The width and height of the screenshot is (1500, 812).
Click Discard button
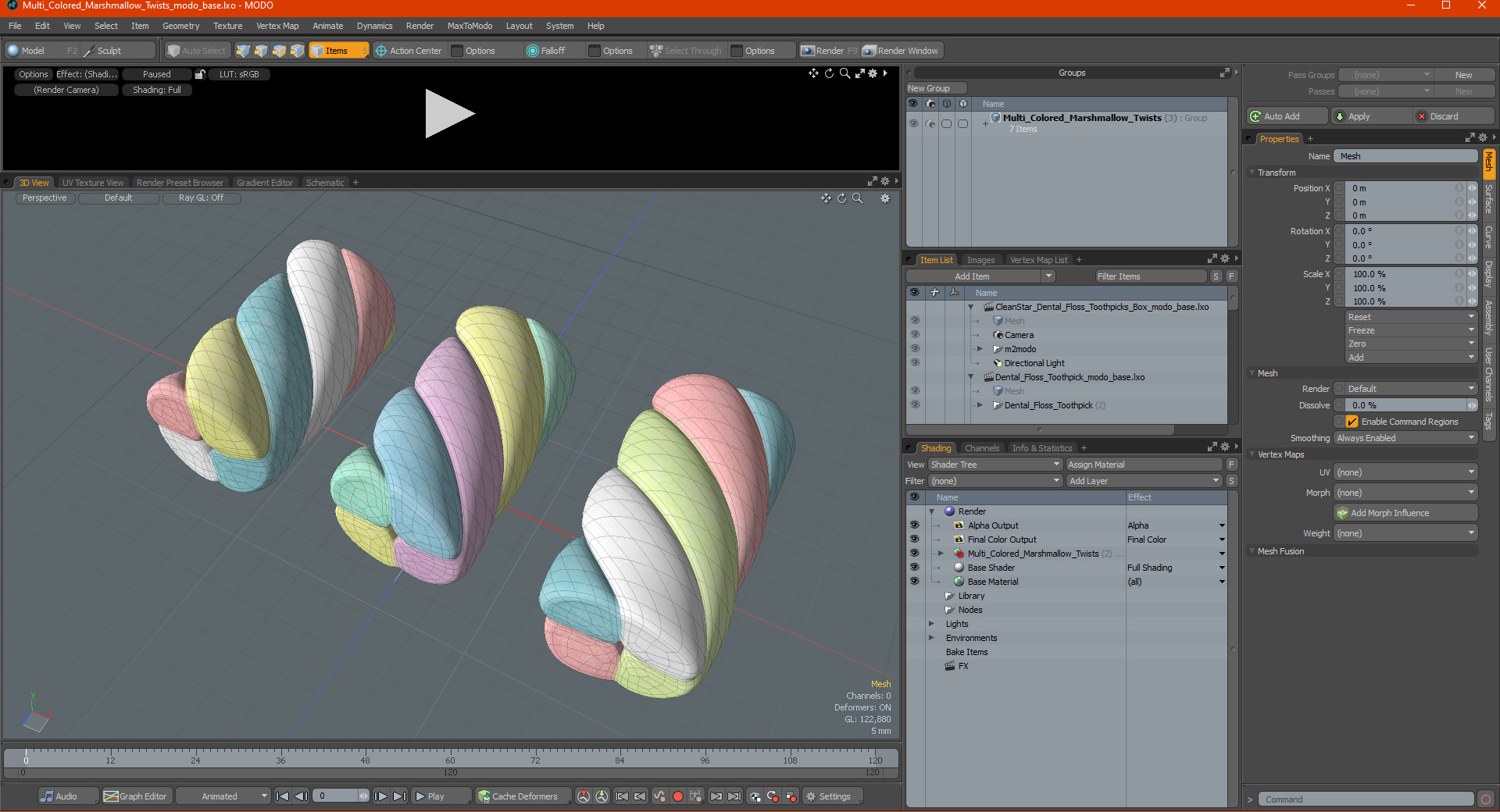pyautogui.click(x=1454, y=116)
